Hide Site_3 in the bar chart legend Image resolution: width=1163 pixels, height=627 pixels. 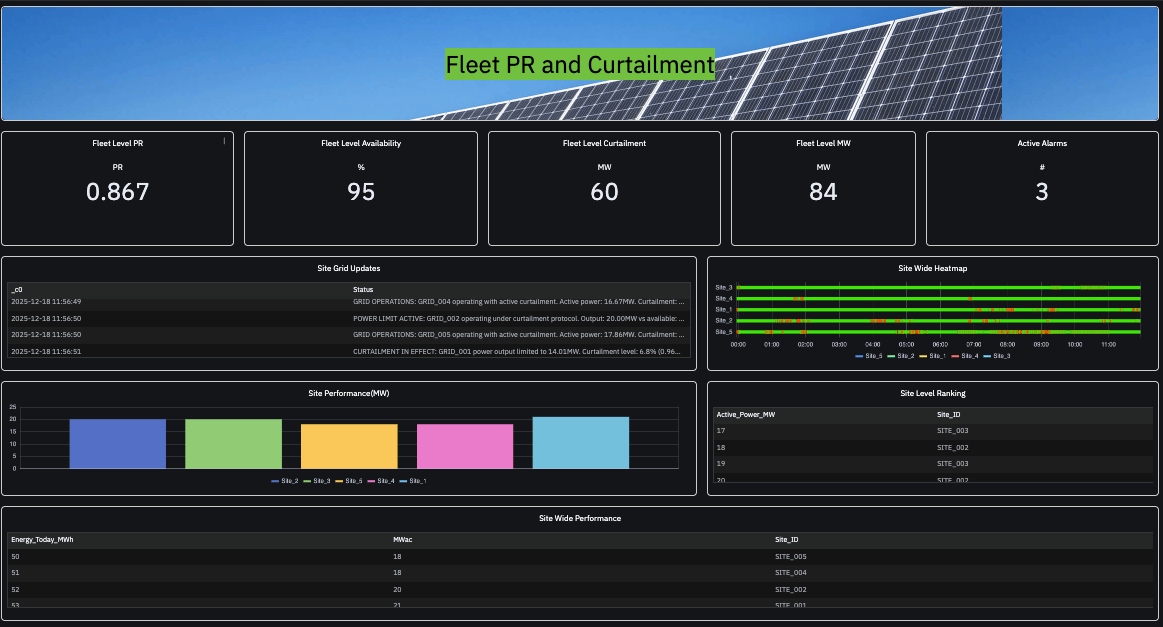coord(316,481)
